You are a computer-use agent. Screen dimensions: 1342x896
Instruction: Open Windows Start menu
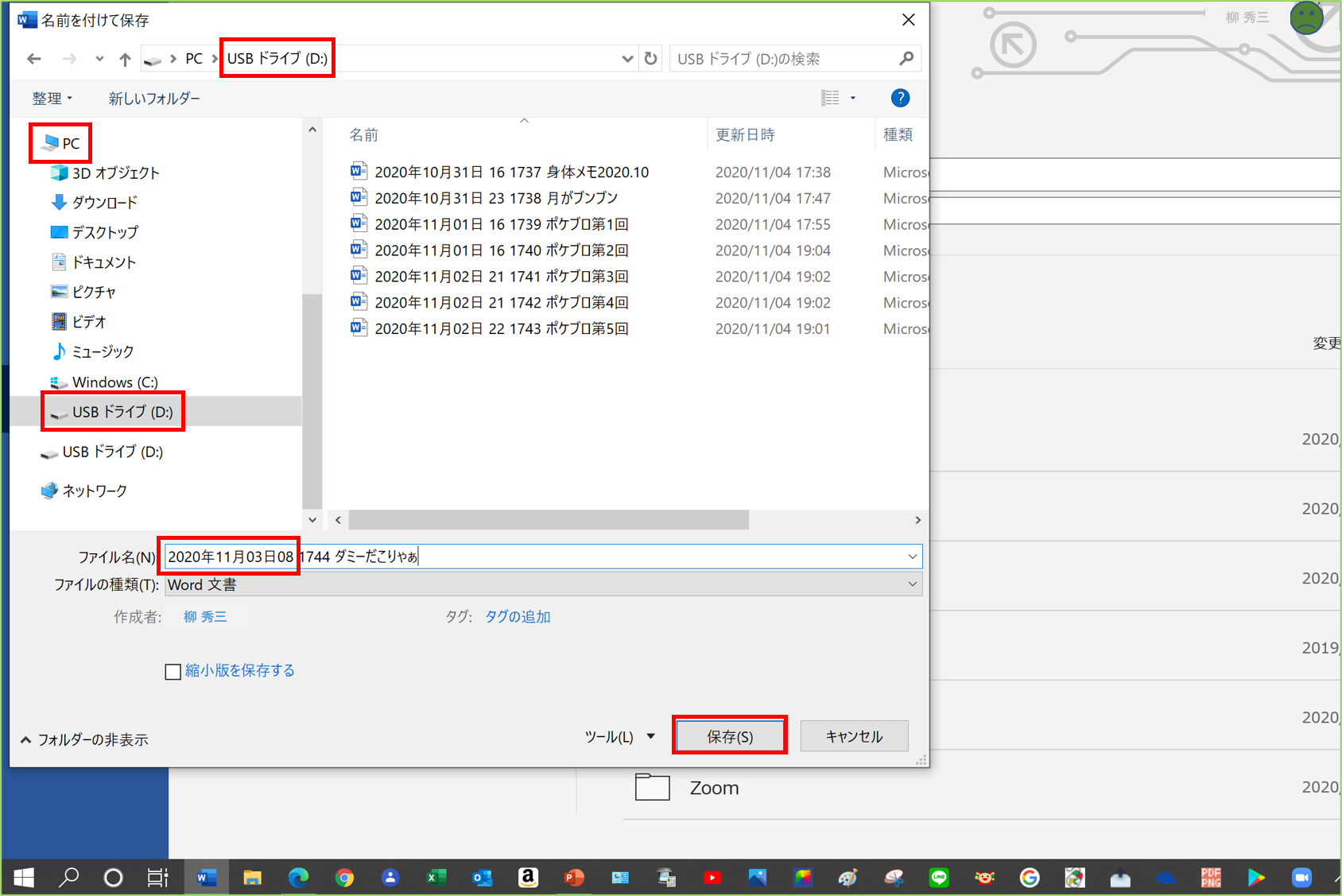point(24,878)
